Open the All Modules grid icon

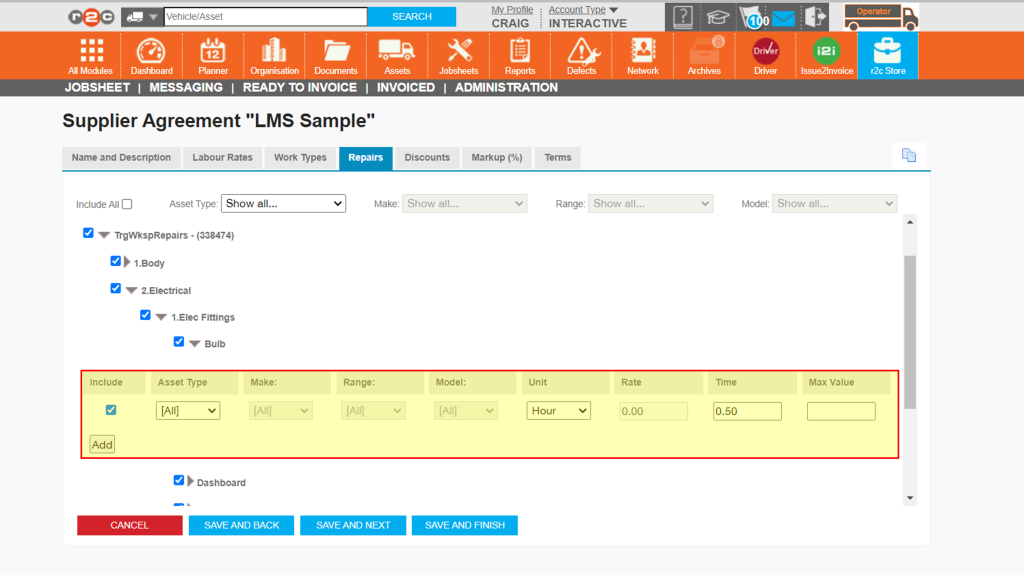pos(91,56)
